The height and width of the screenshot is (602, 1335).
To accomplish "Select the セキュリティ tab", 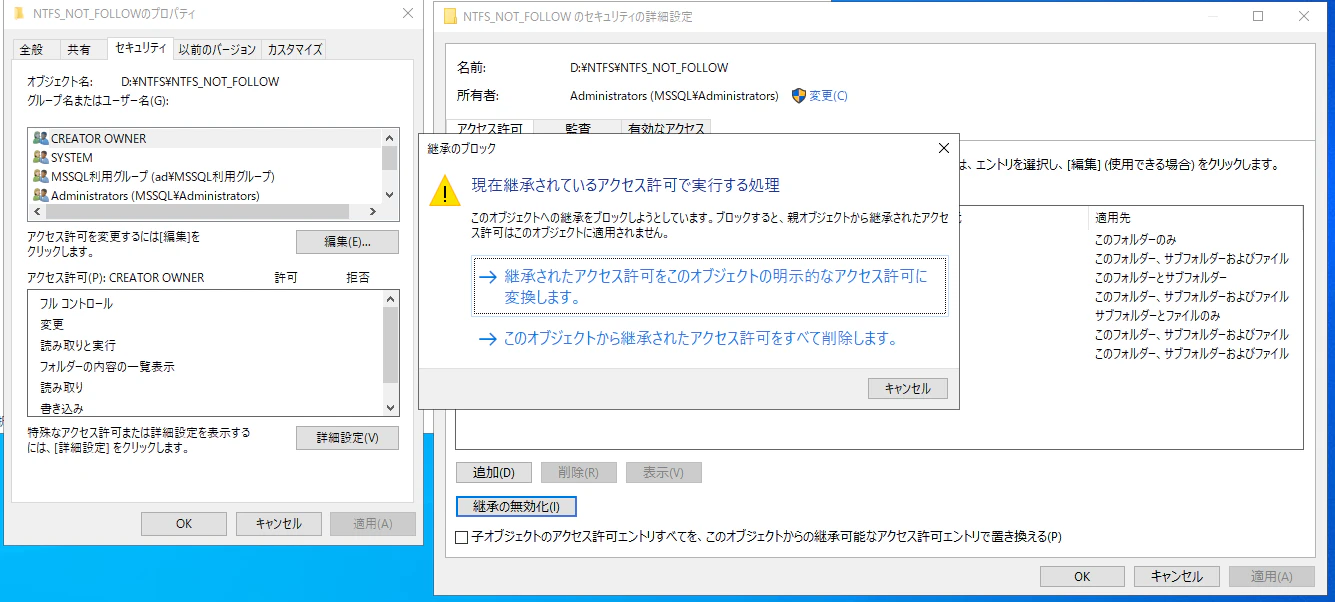I will (141, 48).
